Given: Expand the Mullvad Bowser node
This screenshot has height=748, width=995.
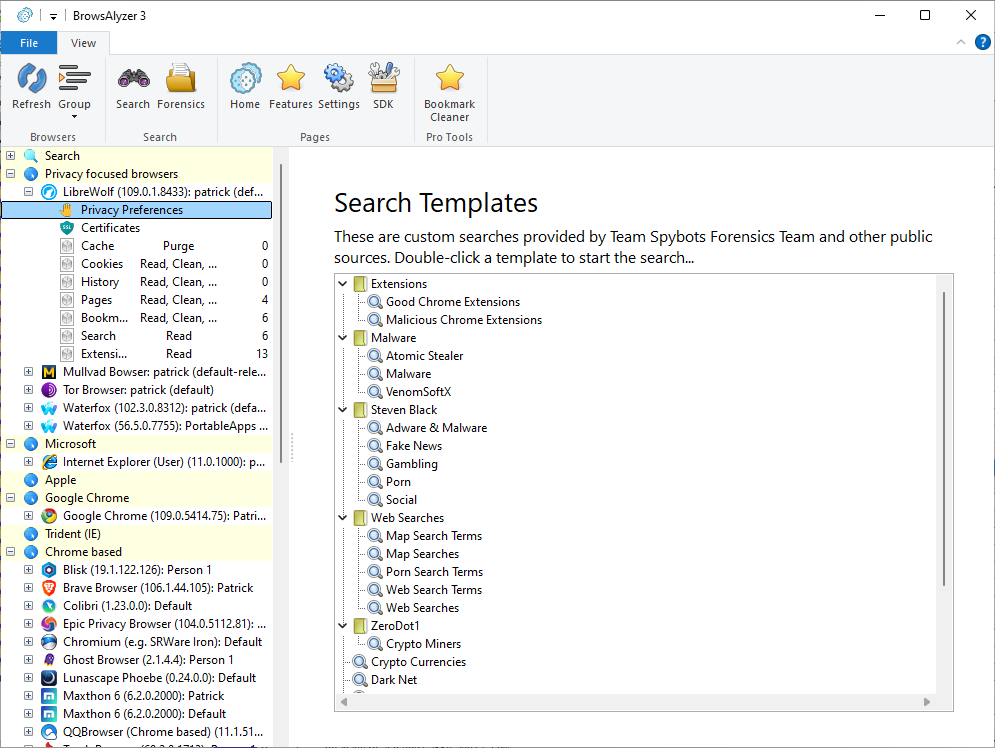Looking at the screenshot, I should tap(29, 372).
